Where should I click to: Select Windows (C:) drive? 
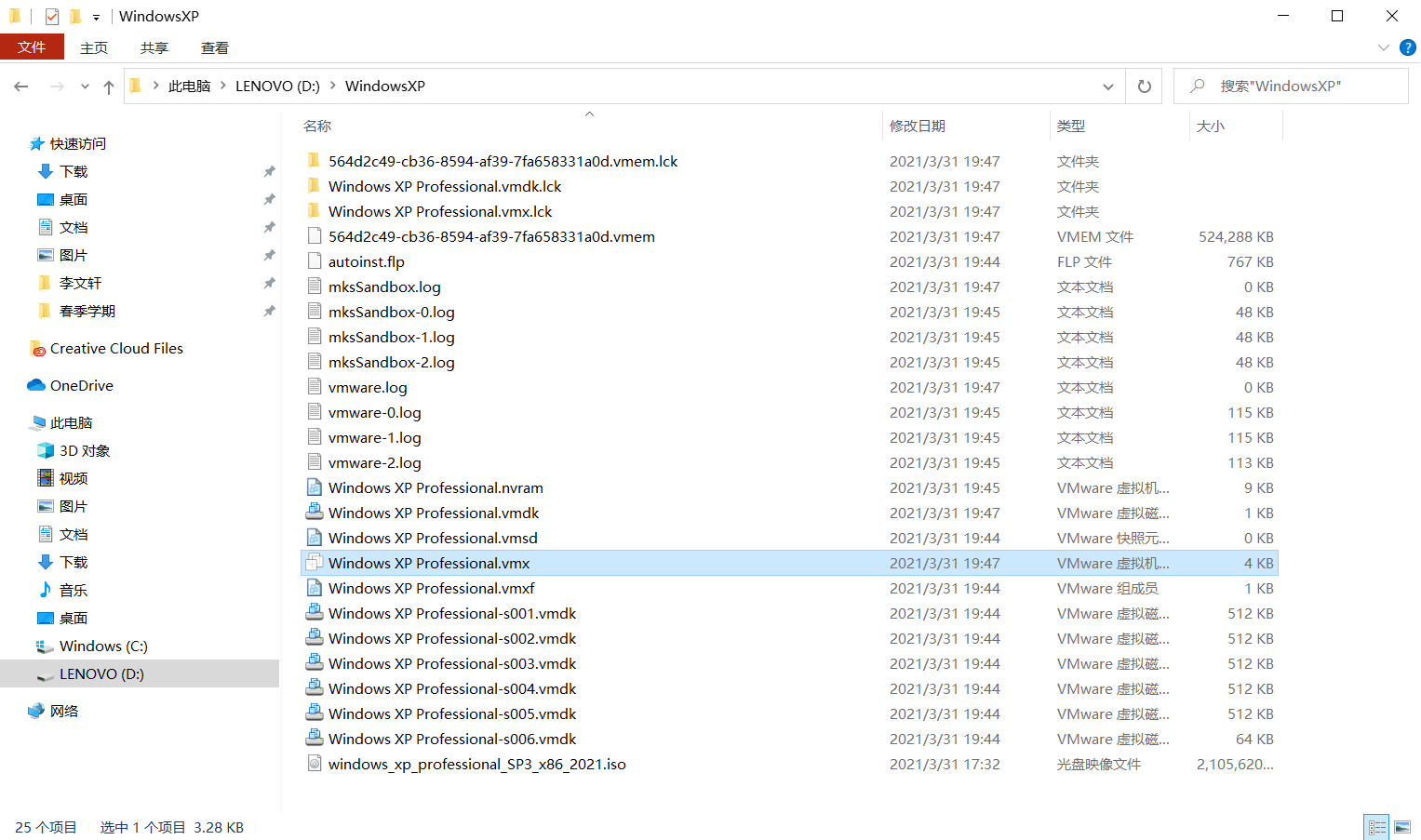pos(103,647)
